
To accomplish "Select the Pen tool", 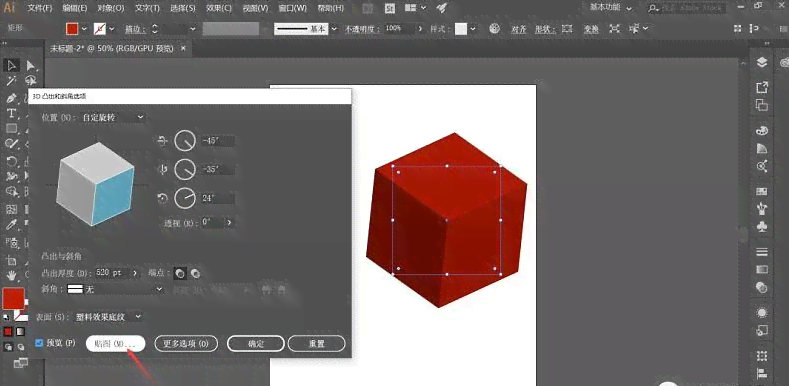I will [12, 98].
